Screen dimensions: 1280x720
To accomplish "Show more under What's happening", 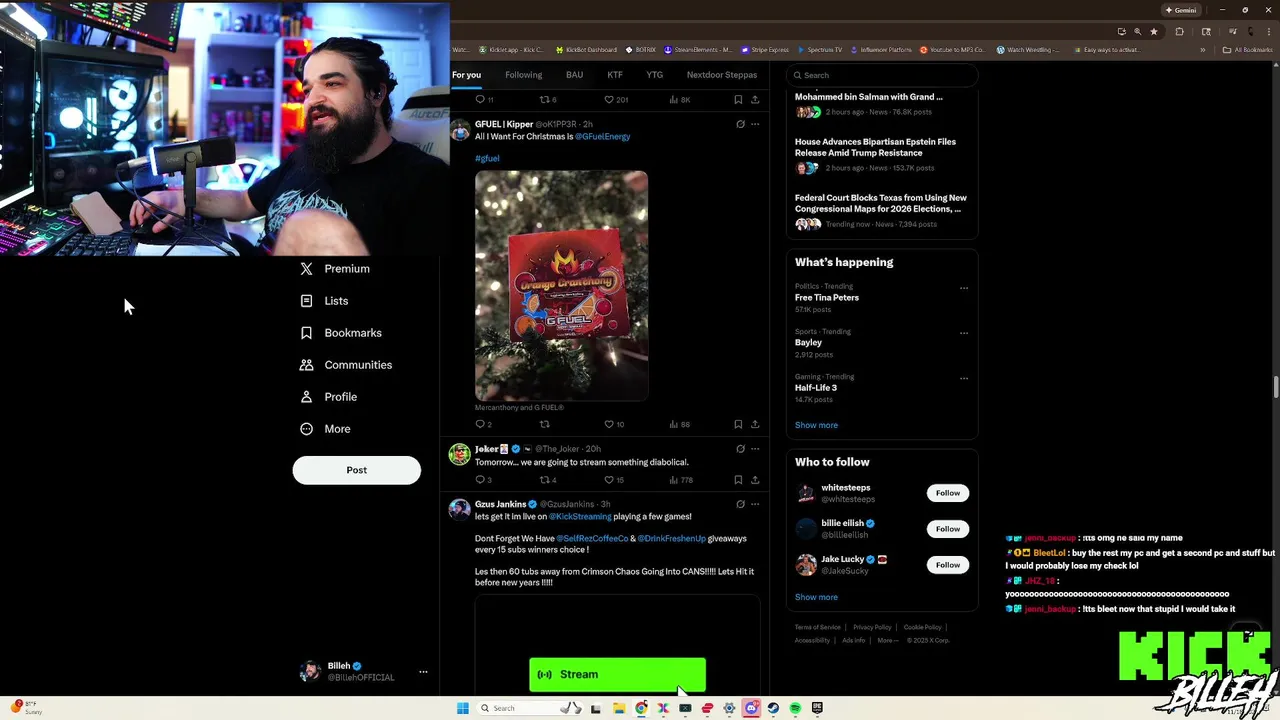I will pos(816,425).
